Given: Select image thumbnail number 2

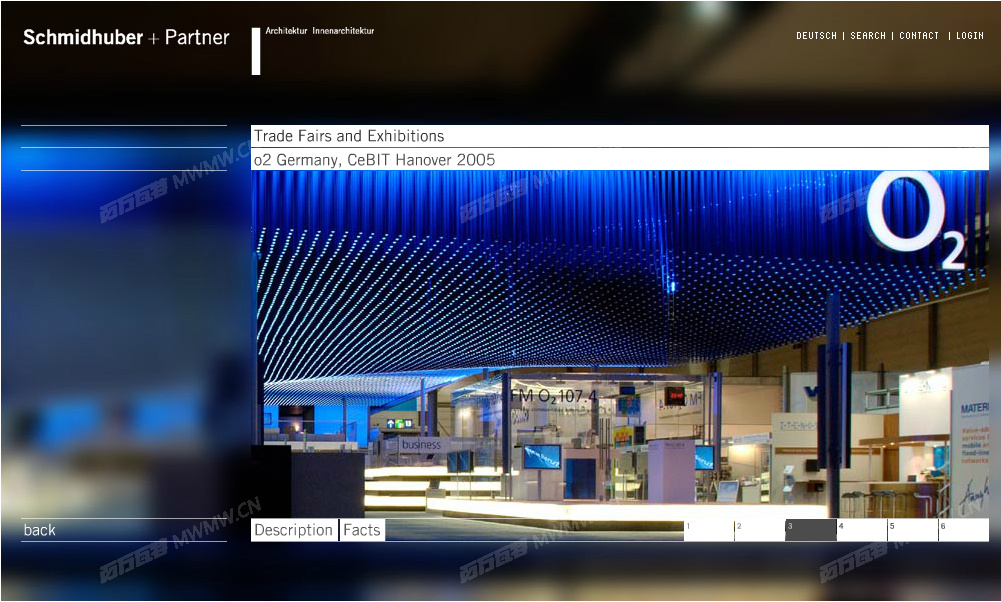Looking at the screenshot, I should click(760, 530).
